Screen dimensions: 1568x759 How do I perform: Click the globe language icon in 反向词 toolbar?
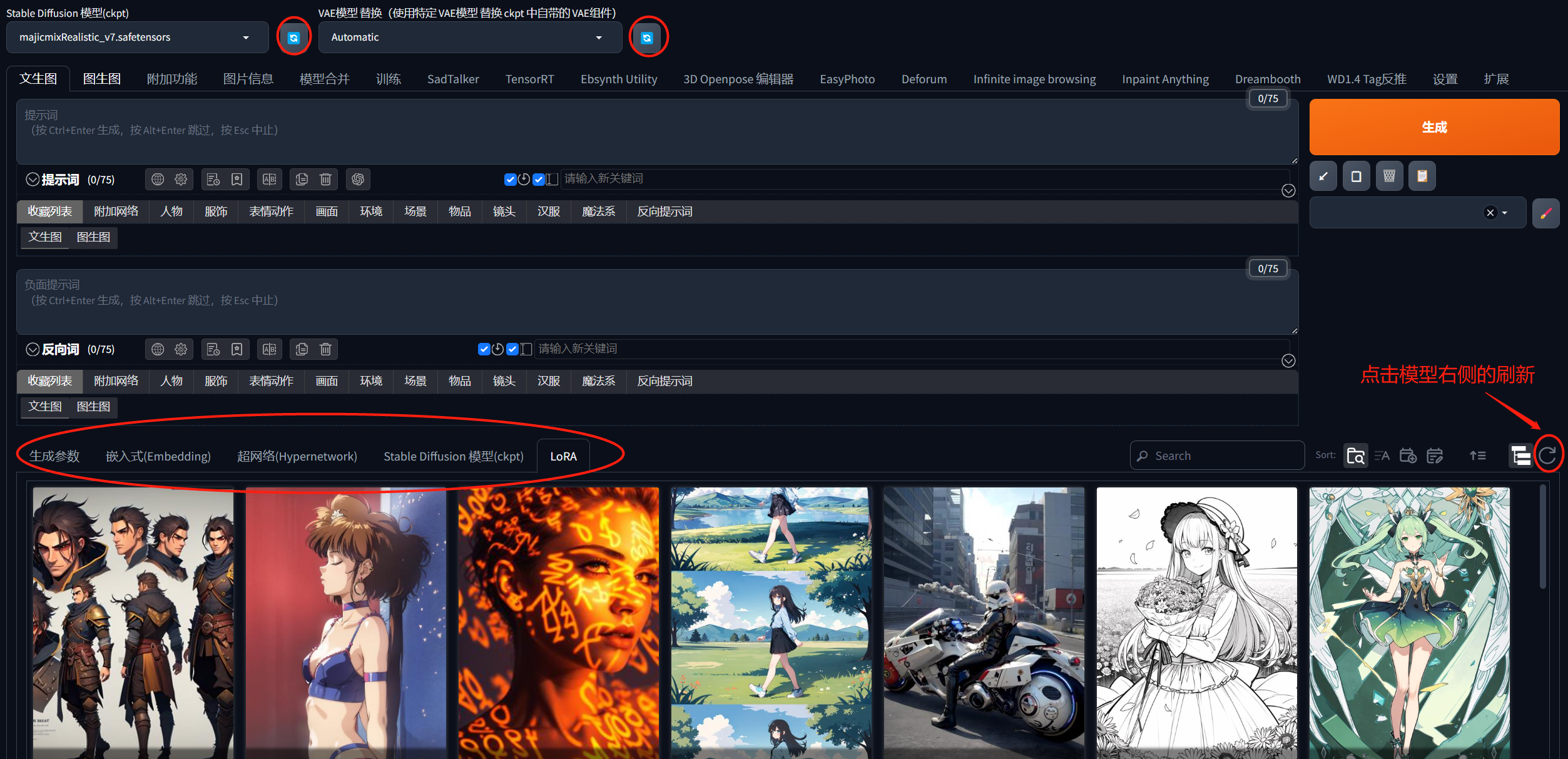click(158, 349)
